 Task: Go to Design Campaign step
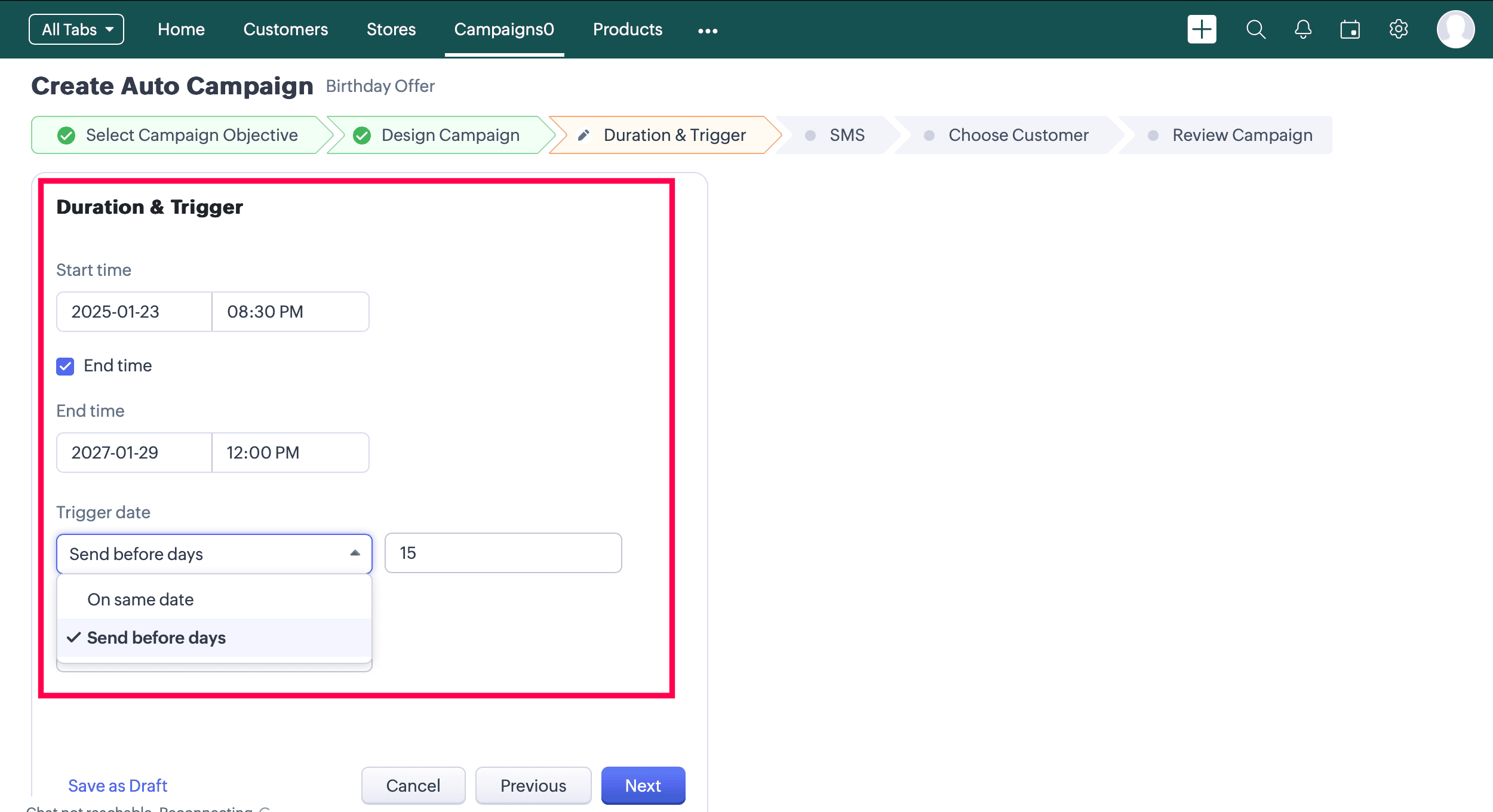tap(441, 135)
